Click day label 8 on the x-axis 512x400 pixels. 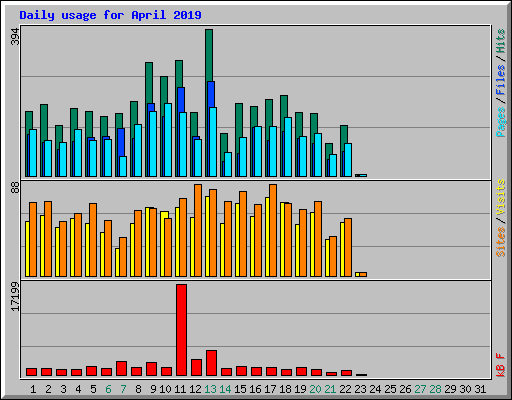(x=138, y=389)
